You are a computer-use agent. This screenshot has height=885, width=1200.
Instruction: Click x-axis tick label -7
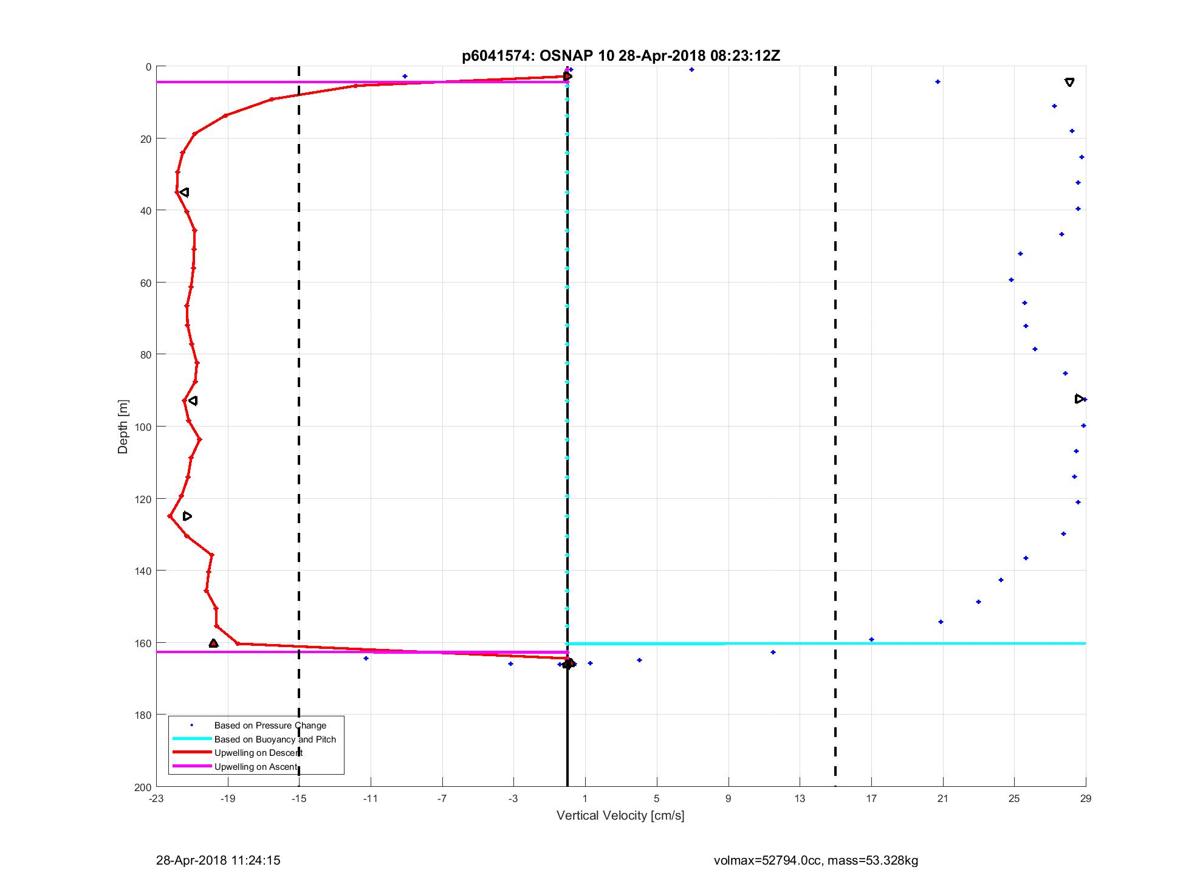point(442,799)
